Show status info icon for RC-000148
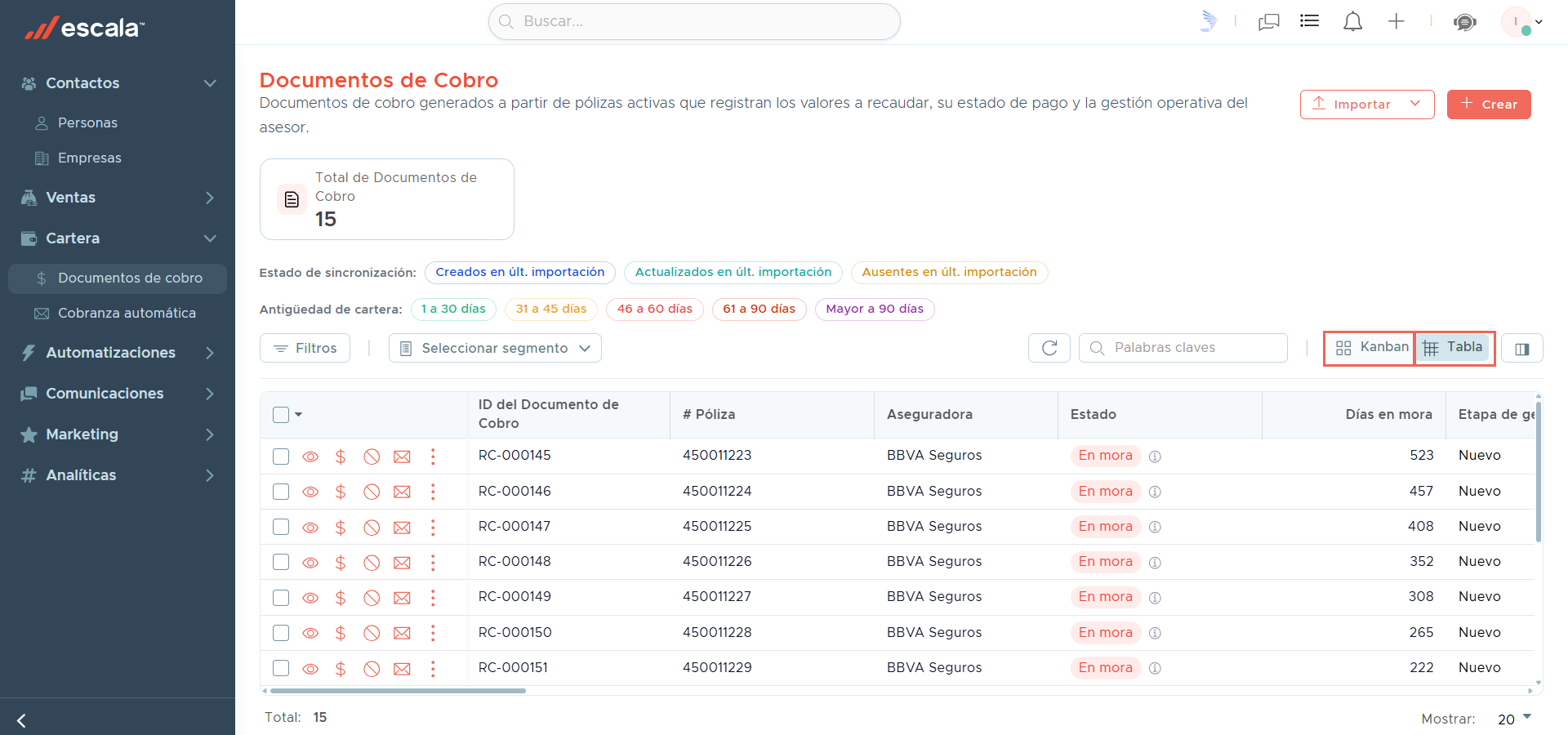The height and width of the screenshot is (735, 1568). tap(1155, 563)
